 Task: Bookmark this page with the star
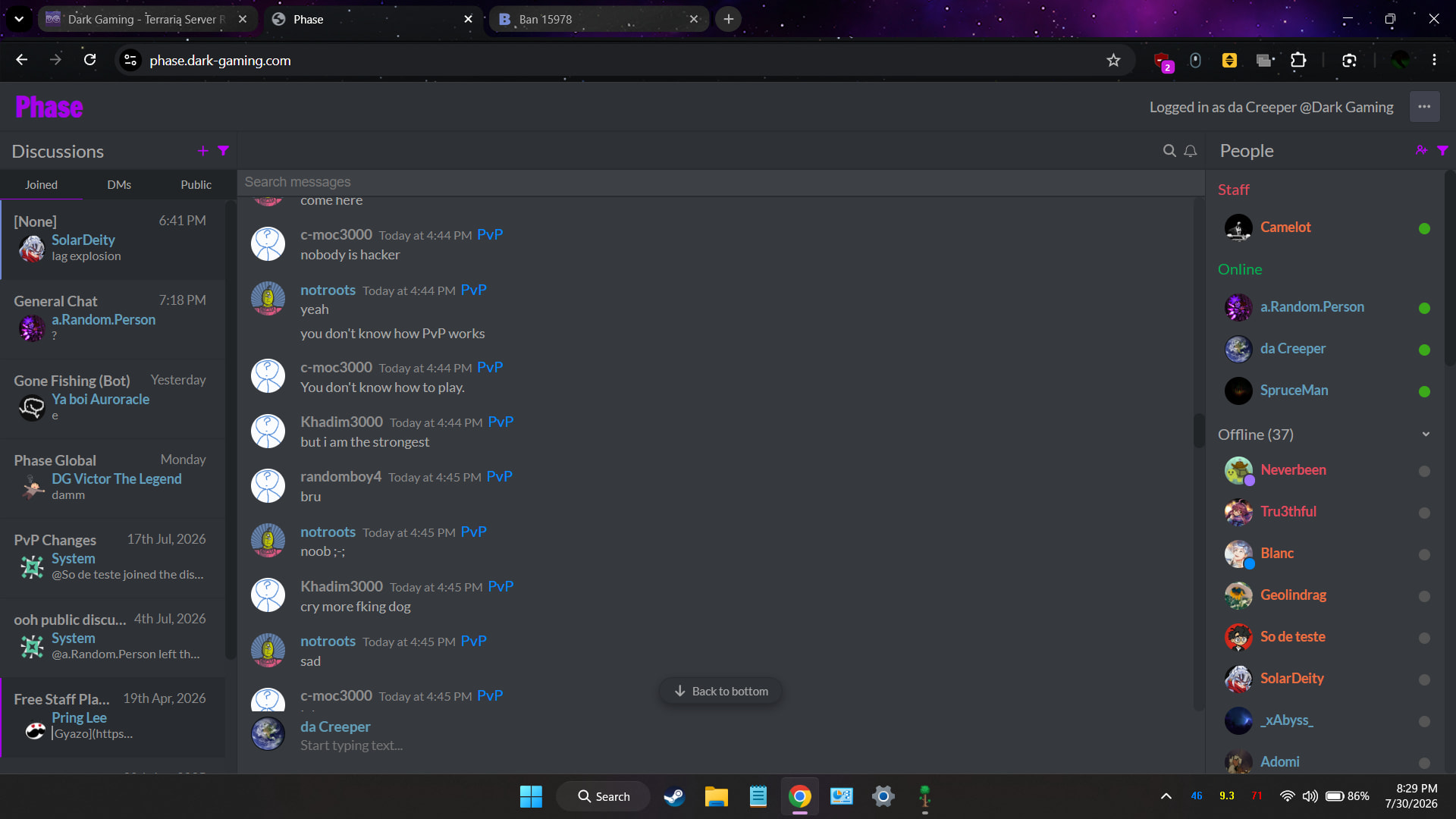pos(1112,60)
